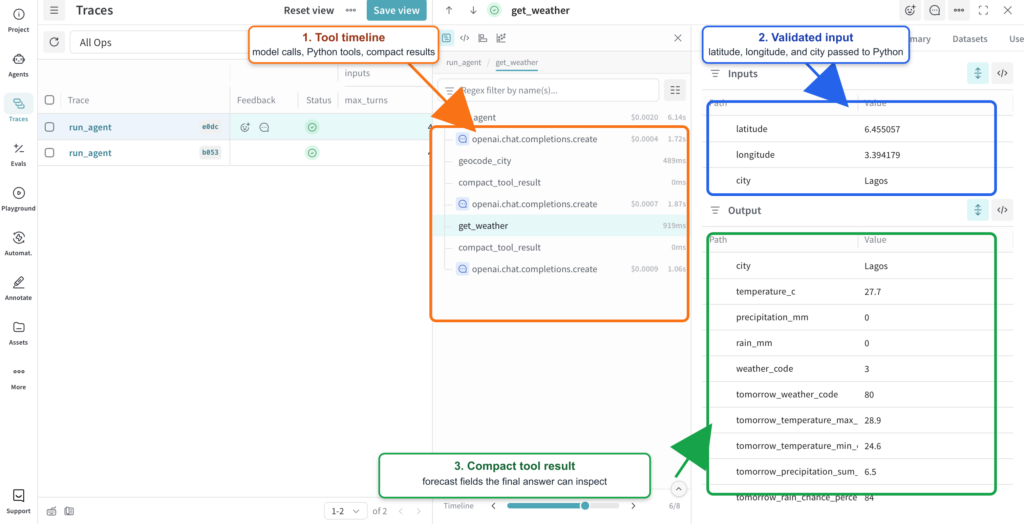1024x524 pixels.
Task: Open the Agents section in sidebar
Action: point(18,64)
